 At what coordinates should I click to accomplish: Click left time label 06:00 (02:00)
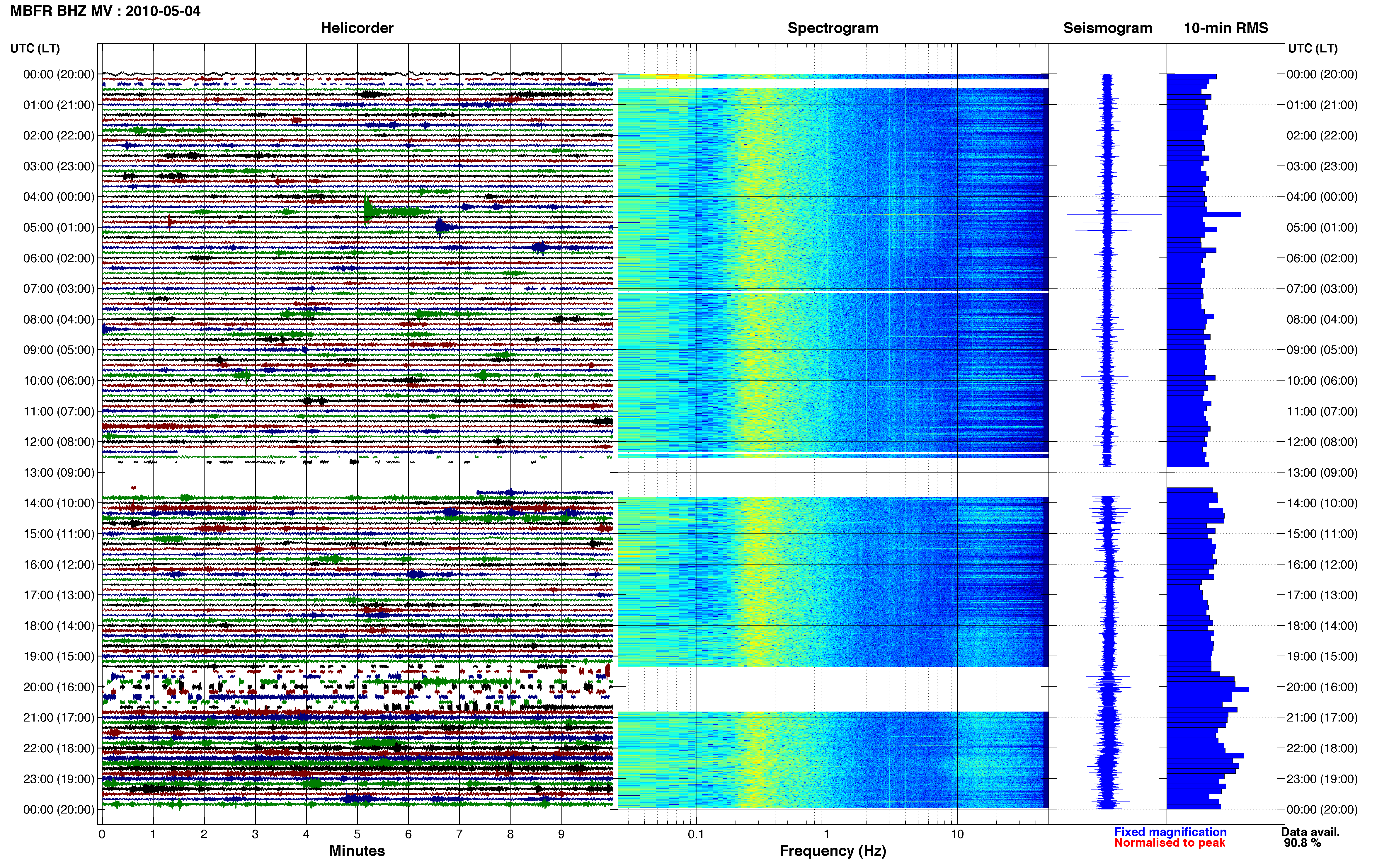pos(59,258)
